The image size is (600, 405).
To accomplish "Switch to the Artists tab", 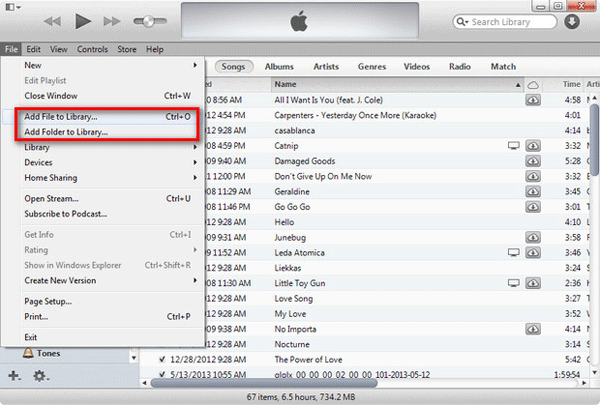I will (x=326, y=67).
